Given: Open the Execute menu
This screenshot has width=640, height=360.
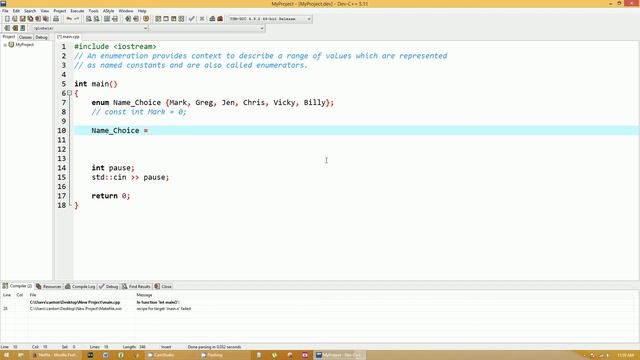Looking at the screenshot, I should (x=77, y=11).
